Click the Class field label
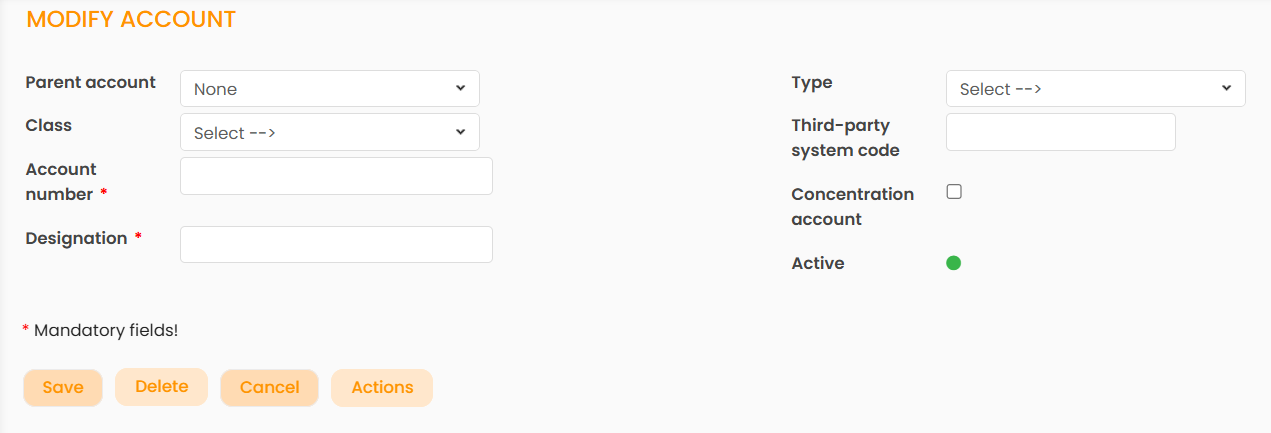Viewport: 1271px width, 433px height. point(48,125)
